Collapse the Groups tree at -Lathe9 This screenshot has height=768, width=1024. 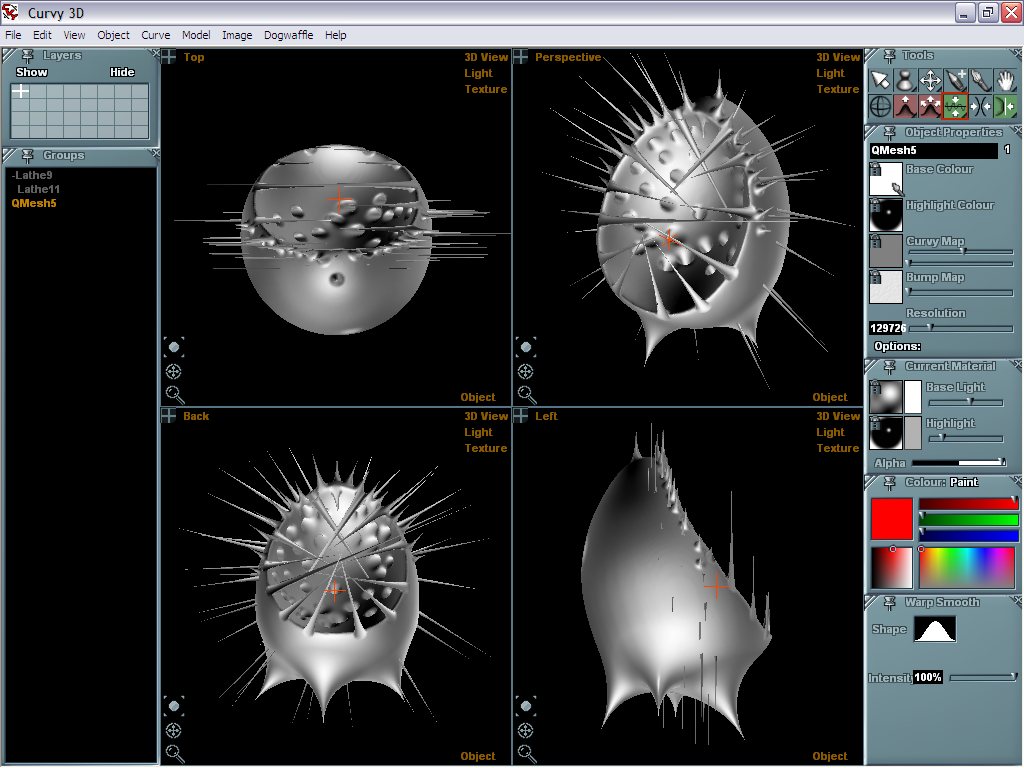coord(14,175)
